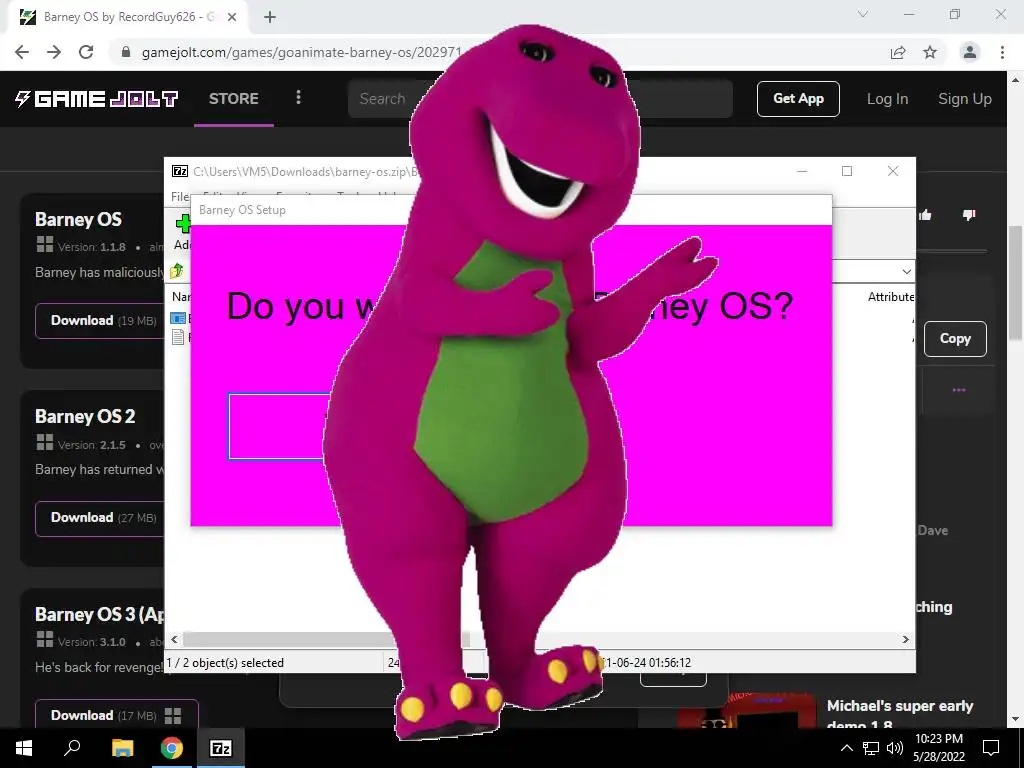The image size is (1024, 768).
Task: Click the 7-Zip horizontal scrollbar thumb
Action: [326, 639]
